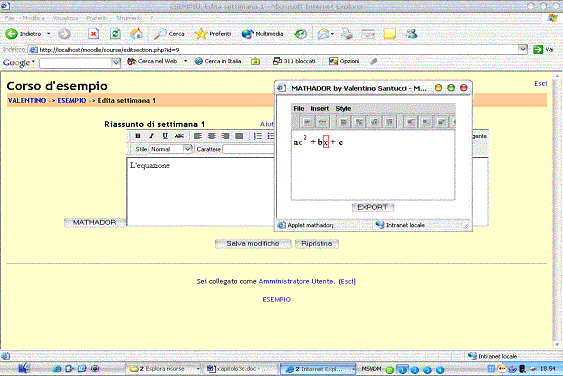Click the highlighter pencil icon on Google toolbar
Image resolution: width=563 pixels, height=376 pixels.
(x=374, y=61)
